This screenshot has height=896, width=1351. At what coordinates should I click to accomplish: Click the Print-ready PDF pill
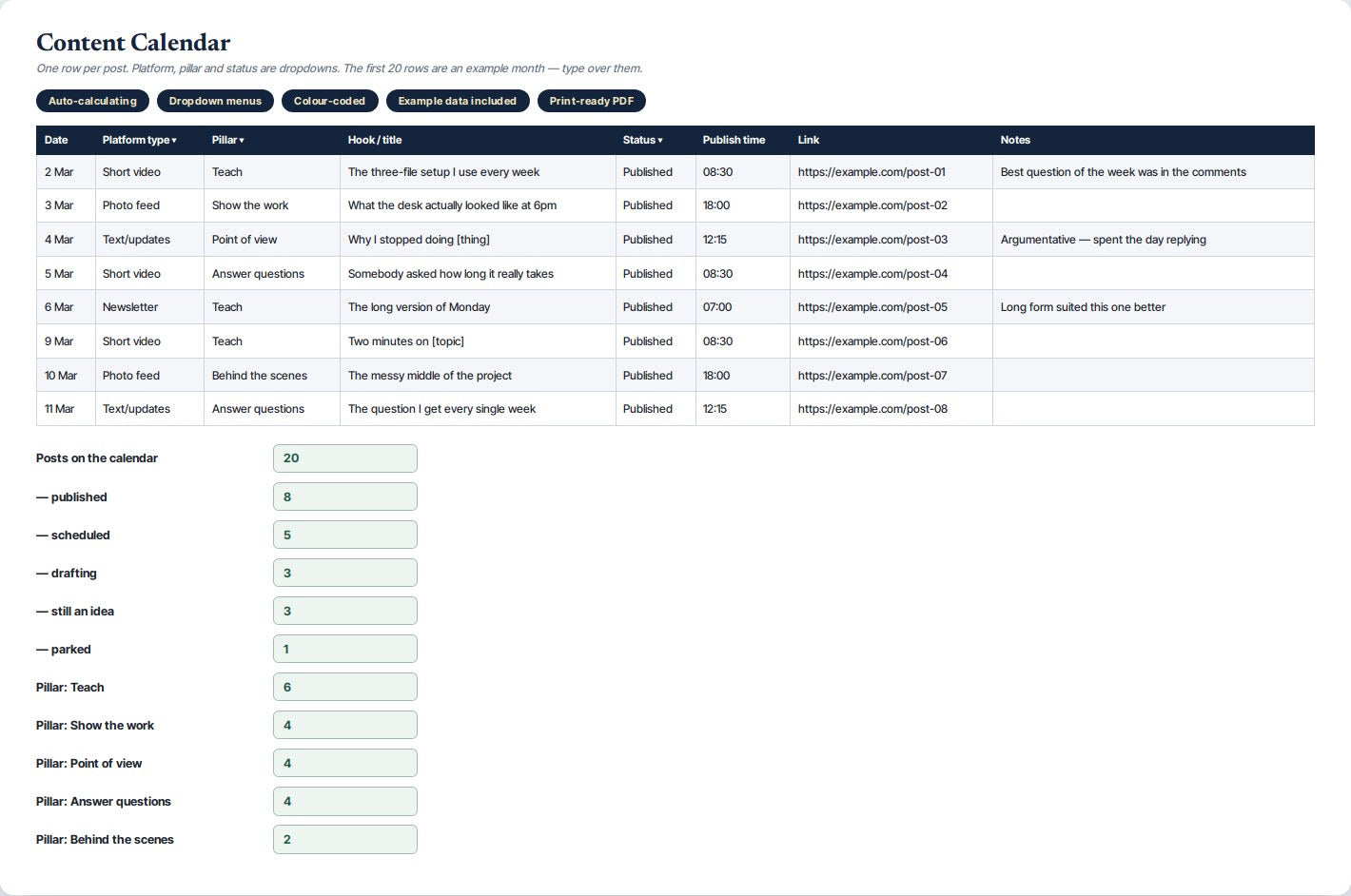click(x=591, y=101)
